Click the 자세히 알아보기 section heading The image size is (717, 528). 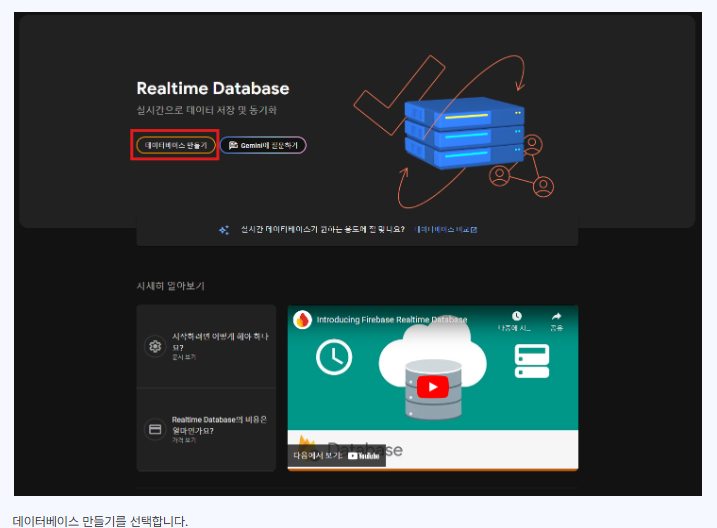point(171,286)
